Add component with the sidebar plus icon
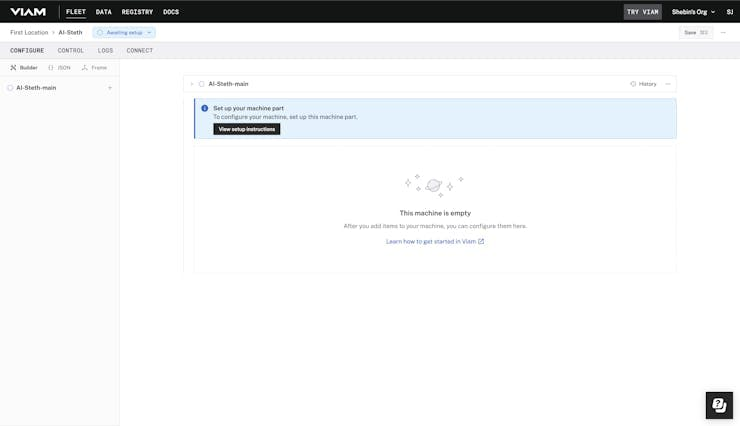The image size is (740, 426). pos(110,88)
